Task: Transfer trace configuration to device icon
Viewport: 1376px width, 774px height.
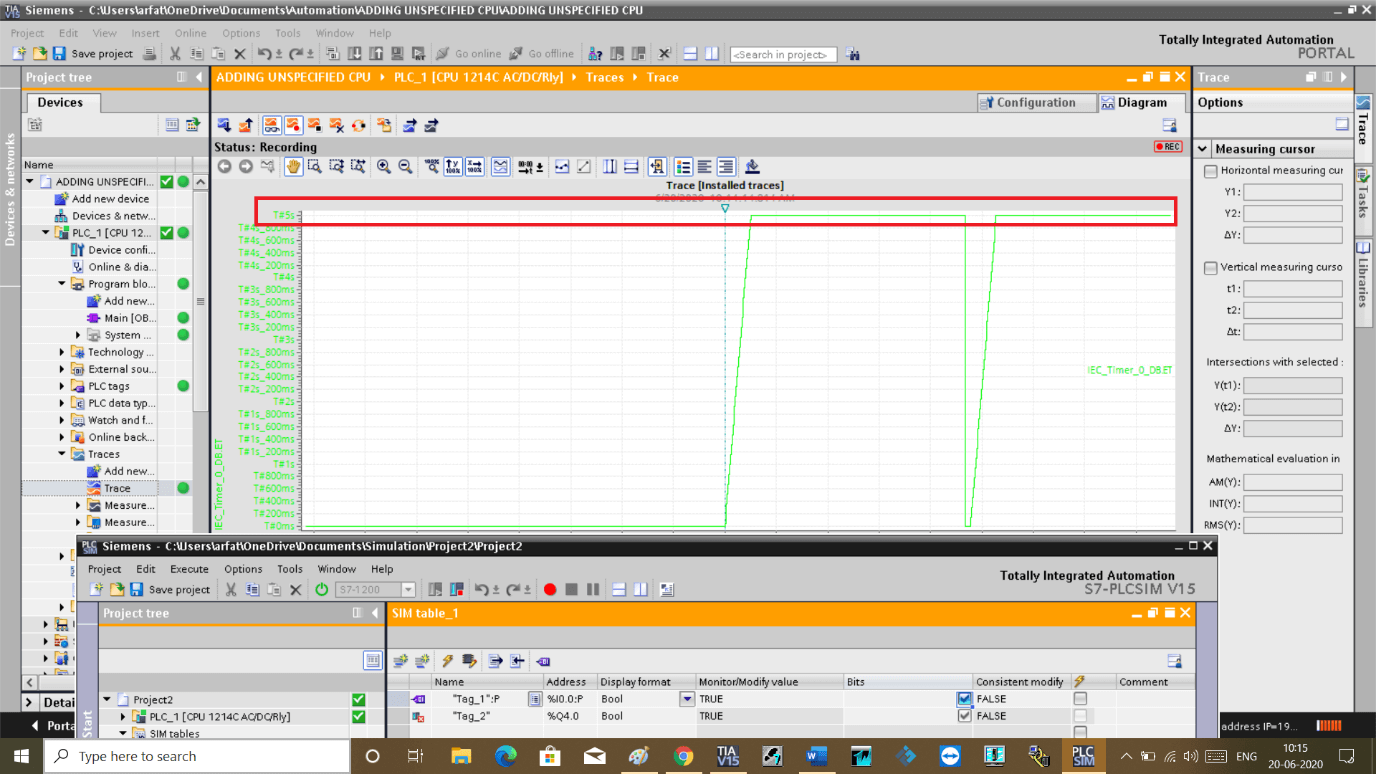Action: (x=223, y=125)
